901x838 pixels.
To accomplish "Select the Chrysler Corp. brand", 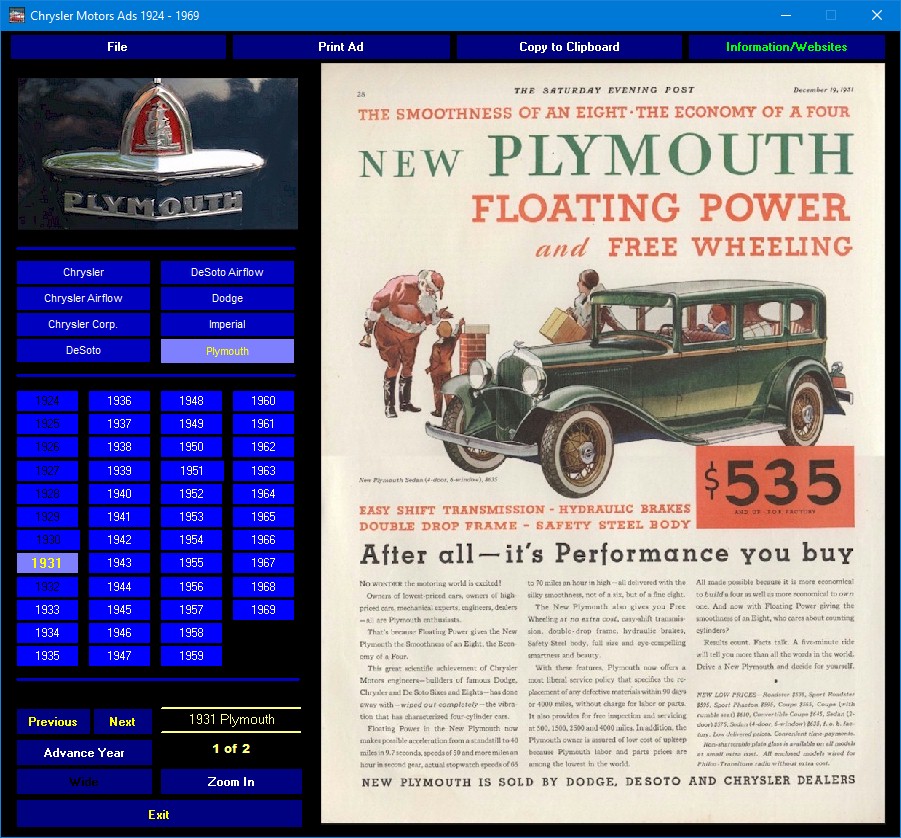I will (83, 324).
